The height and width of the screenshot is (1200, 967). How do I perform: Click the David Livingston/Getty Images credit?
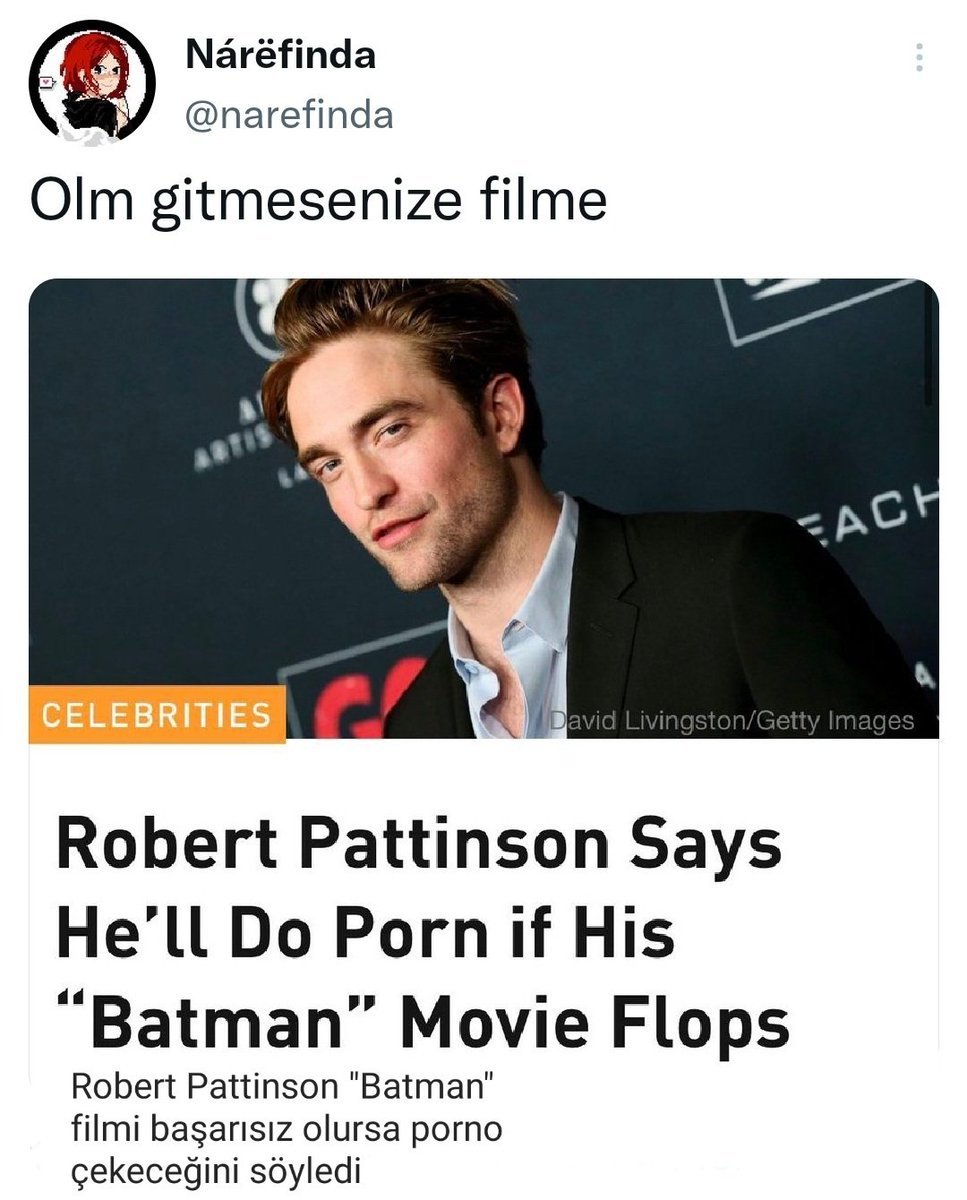click(732, 720)
